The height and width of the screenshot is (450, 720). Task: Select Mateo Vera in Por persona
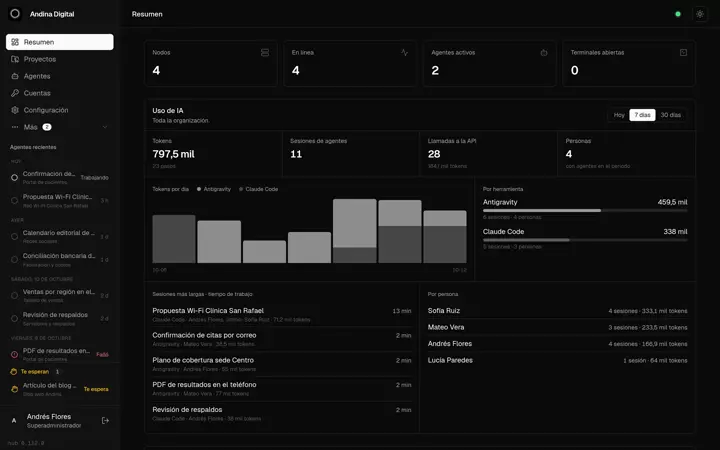[x=557, y=327]
